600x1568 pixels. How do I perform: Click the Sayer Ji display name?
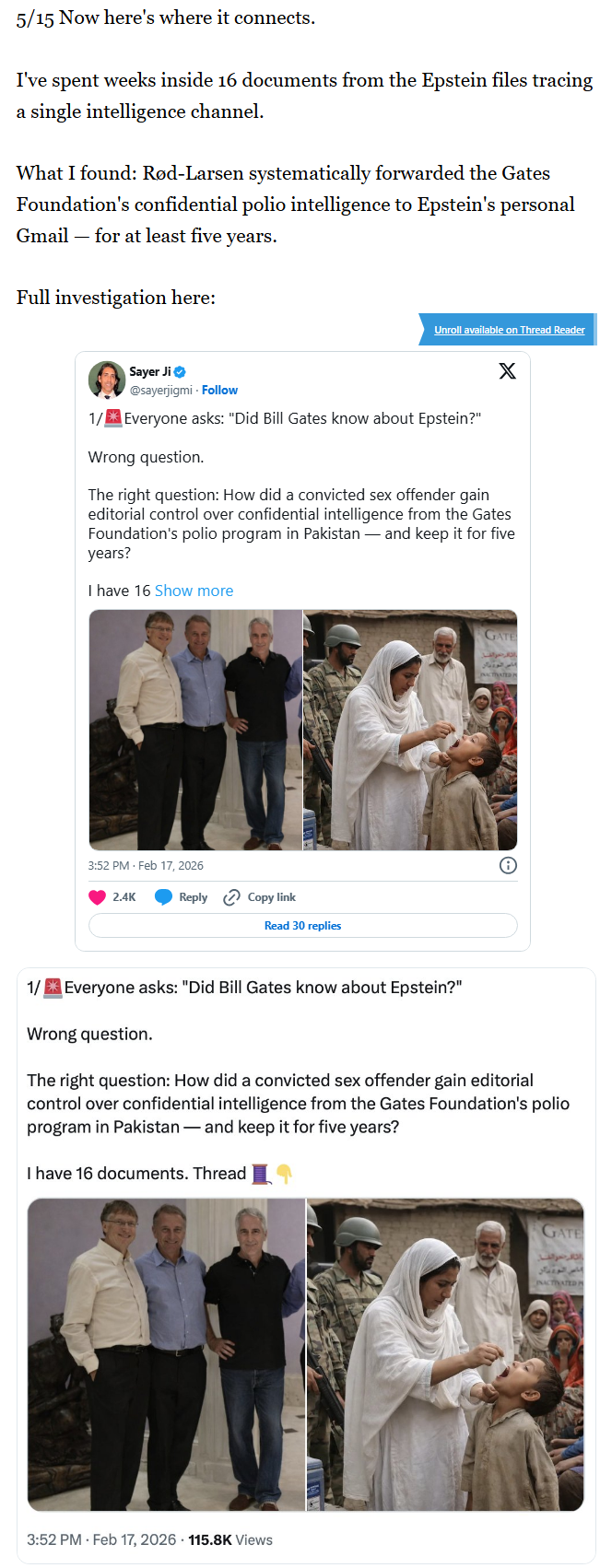[x=149, y=372]
